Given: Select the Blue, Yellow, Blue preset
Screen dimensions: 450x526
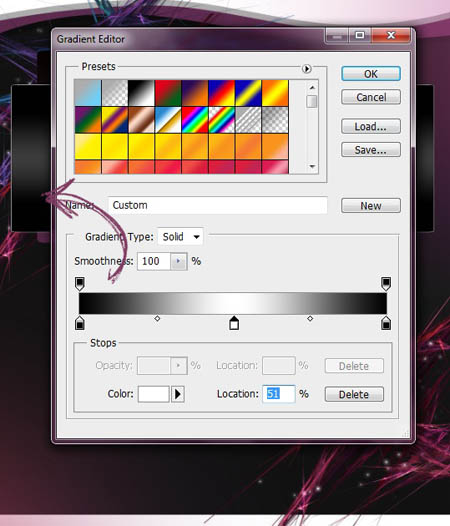Looking at the screenshot, I should pos(248,93).
